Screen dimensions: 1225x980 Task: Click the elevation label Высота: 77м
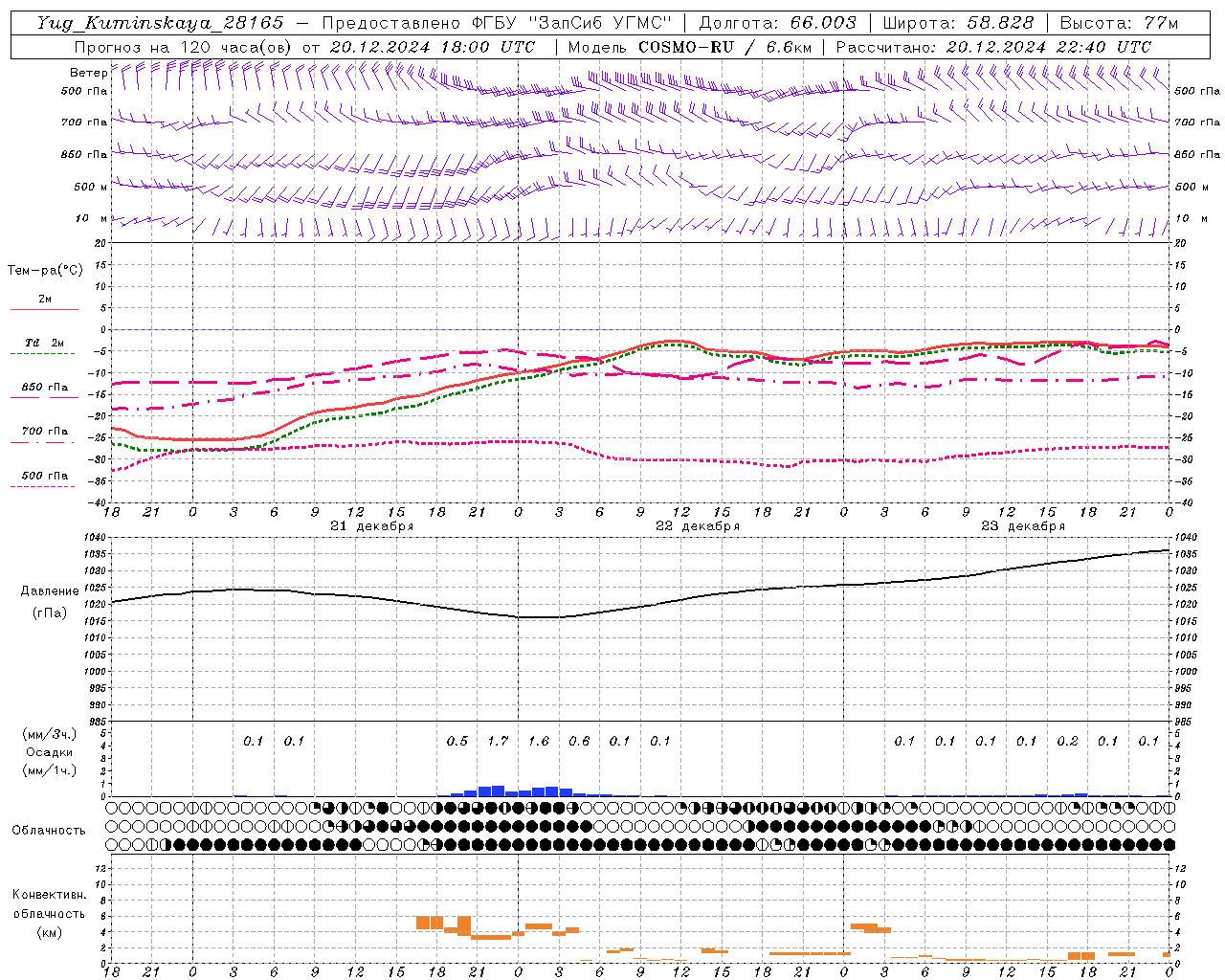click(1119, 23)
